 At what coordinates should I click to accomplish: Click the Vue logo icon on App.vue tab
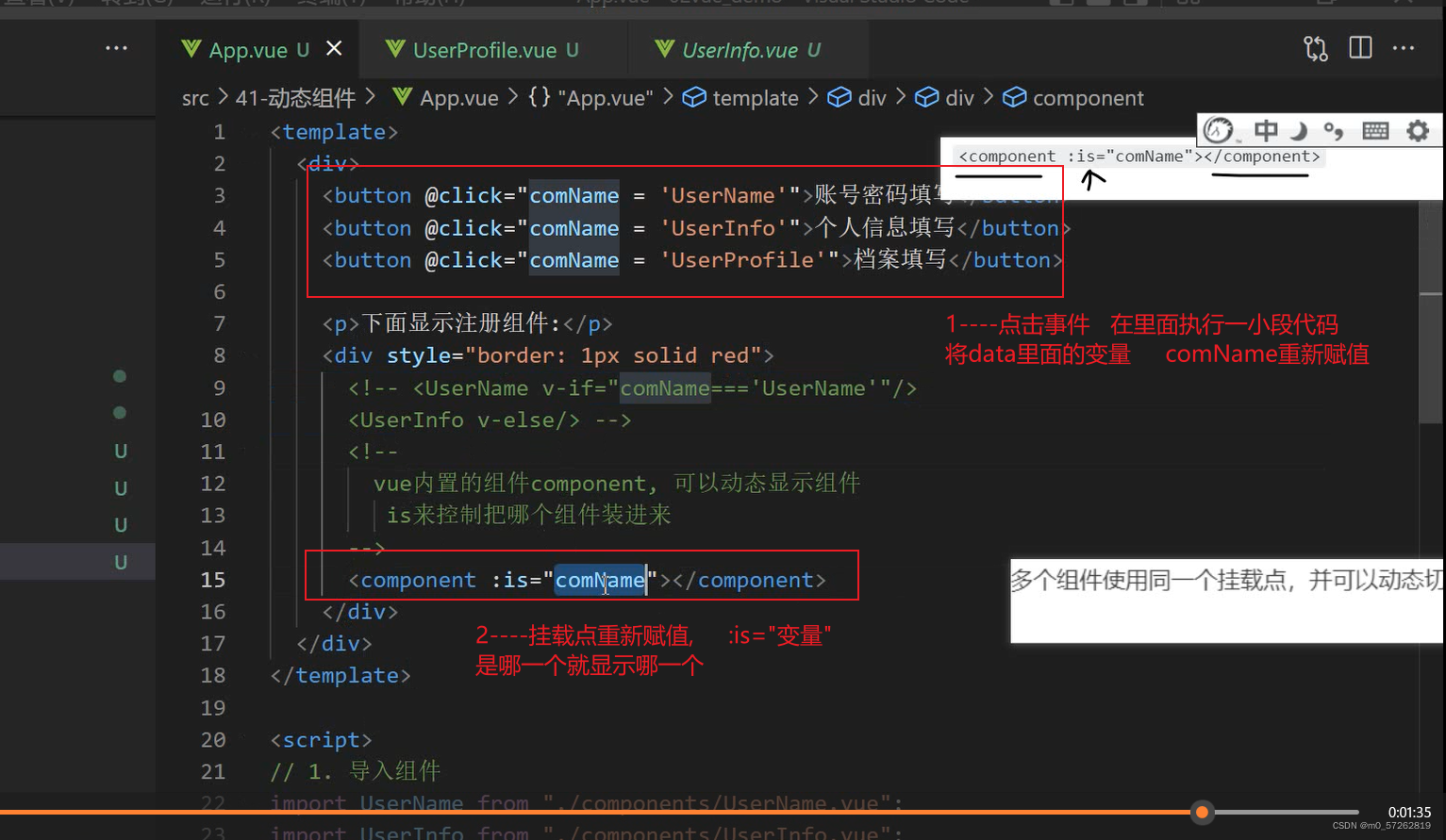191,48
